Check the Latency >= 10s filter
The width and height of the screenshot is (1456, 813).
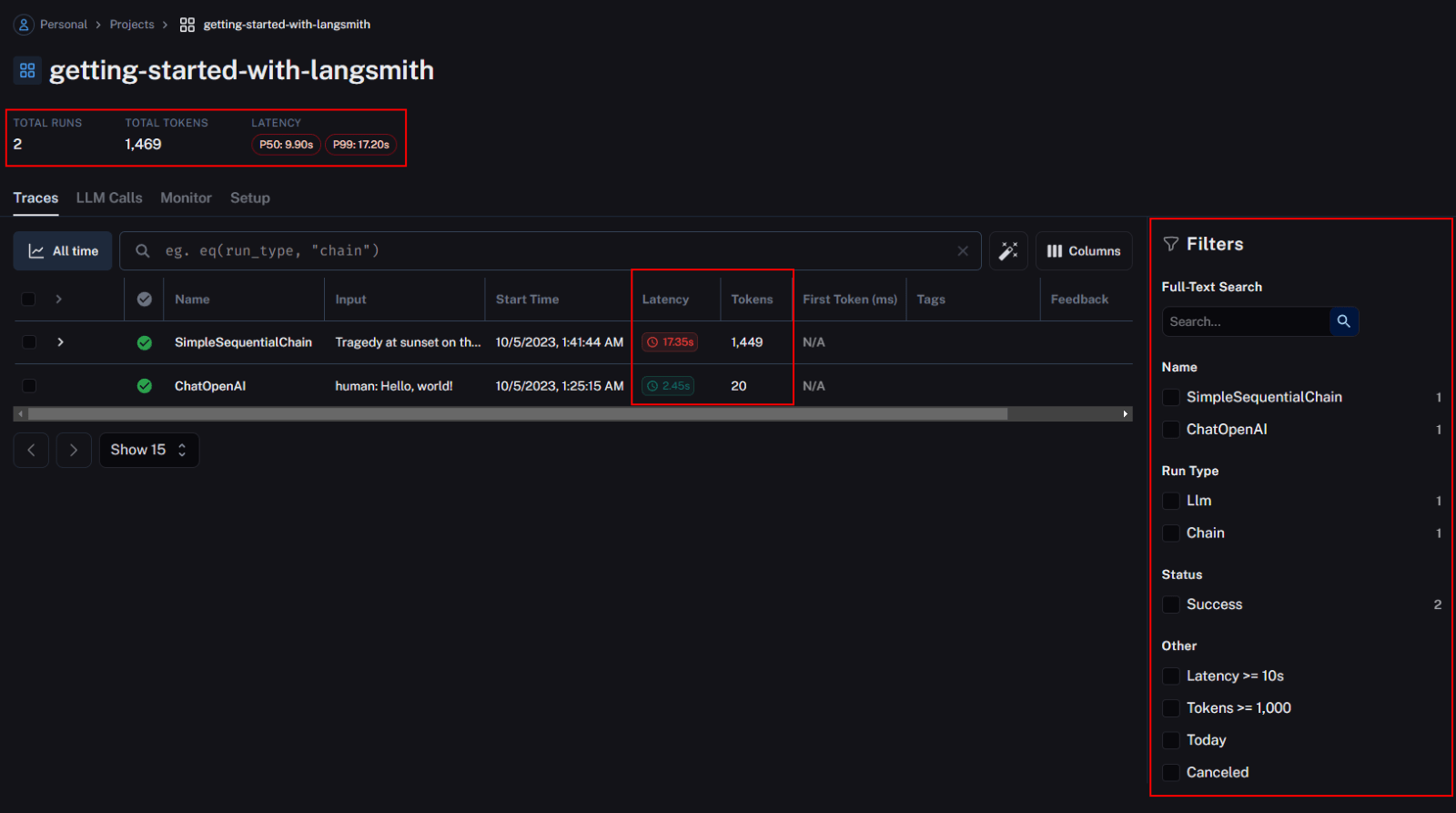pyautogui.click(x=1171, y=676)
